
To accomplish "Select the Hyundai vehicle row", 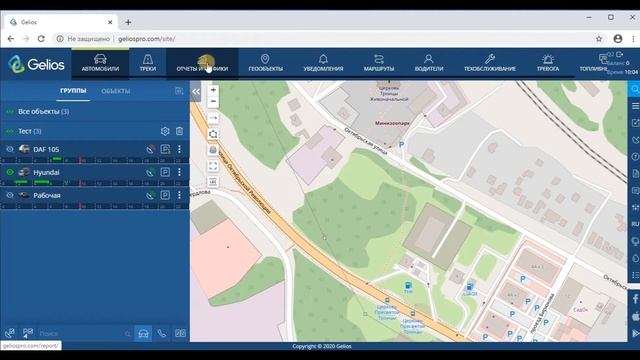I will pyautogui.click(x=94, y=172).
